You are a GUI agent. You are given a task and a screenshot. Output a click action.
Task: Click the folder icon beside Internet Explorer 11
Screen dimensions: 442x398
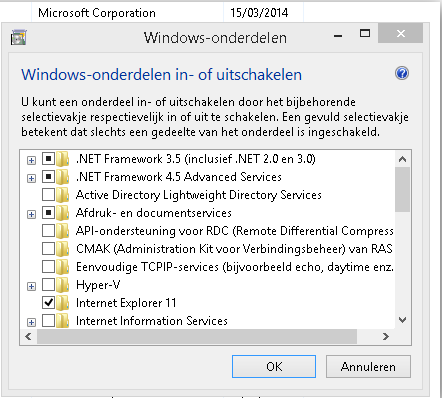[x=63, y=303]
